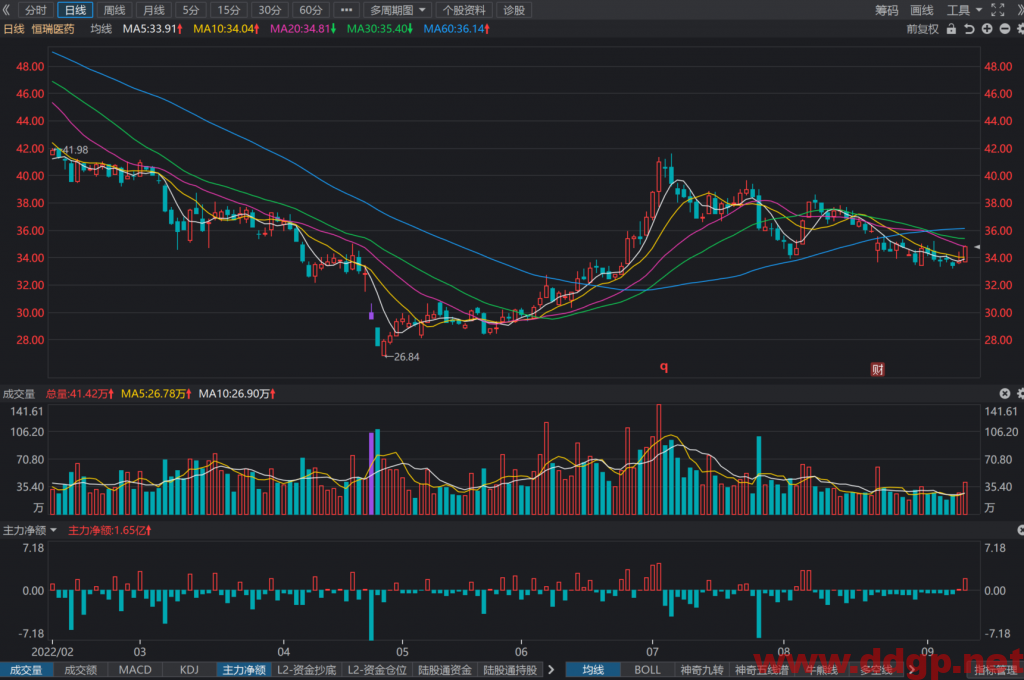
Task: Select the 60分 minute period
Action: [x=311, y=10]
